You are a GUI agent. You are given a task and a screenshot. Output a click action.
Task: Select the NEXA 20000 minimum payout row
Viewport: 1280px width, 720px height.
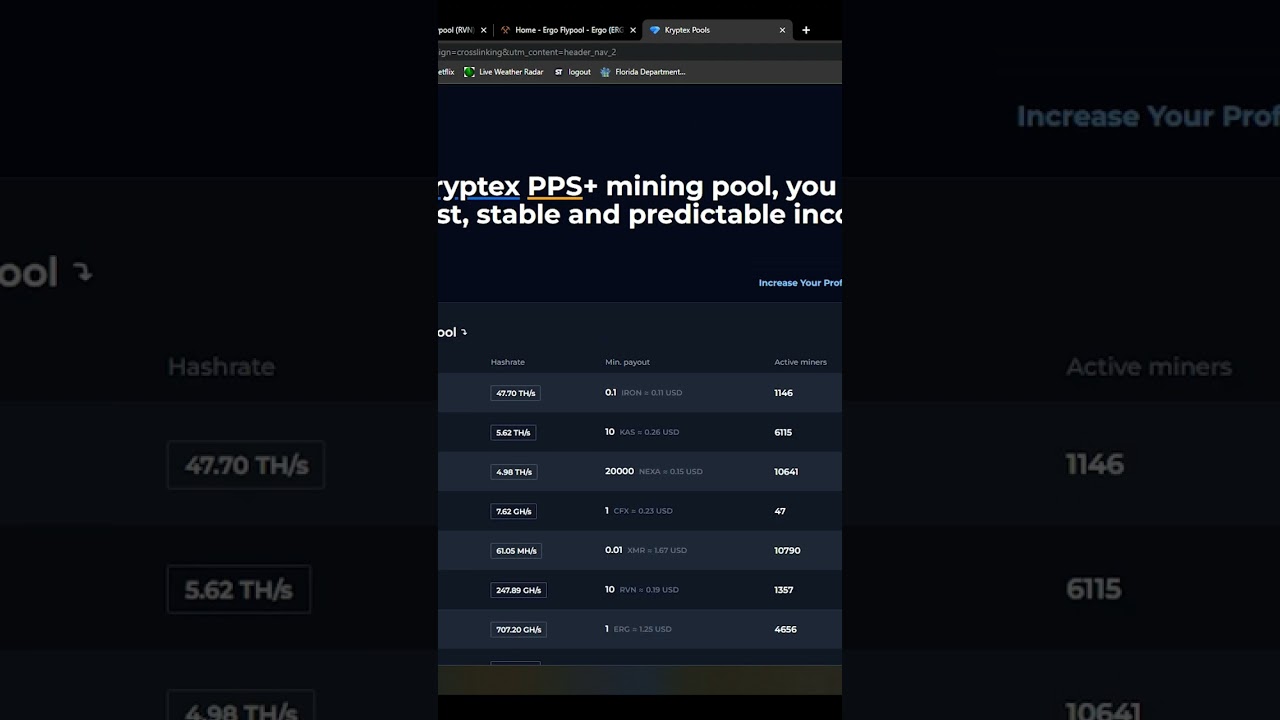coord(653,471)
